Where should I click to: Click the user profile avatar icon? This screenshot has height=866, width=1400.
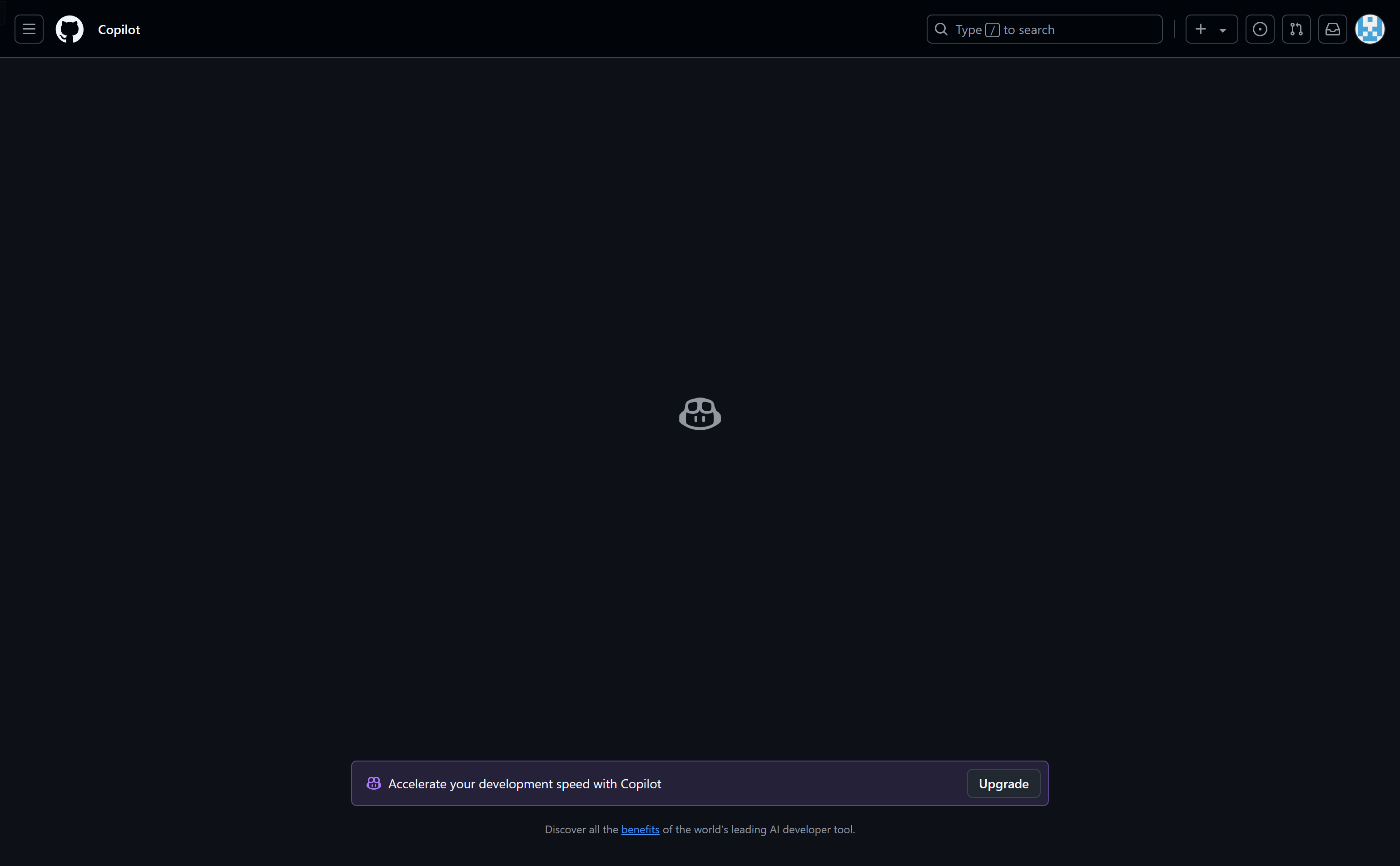pyautogui.click(x=1370, y=29)
